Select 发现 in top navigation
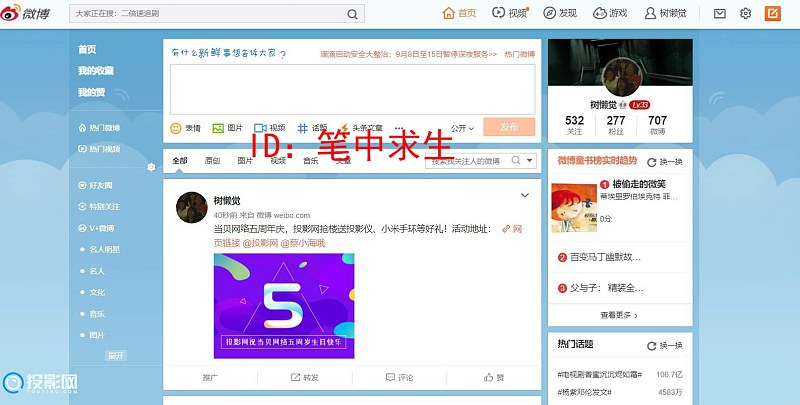800x405 pixels. click(x=560, y=14)
